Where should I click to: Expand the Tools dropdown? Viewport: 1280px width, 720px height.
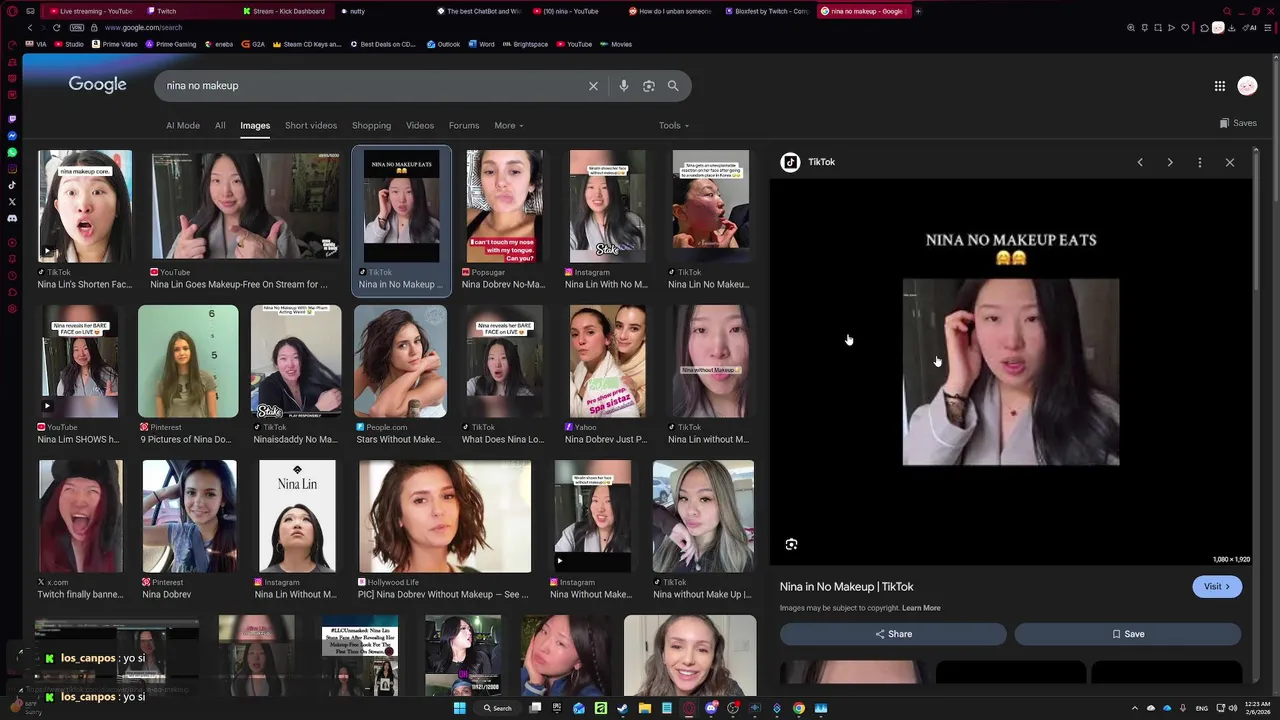tap(674, 126)
